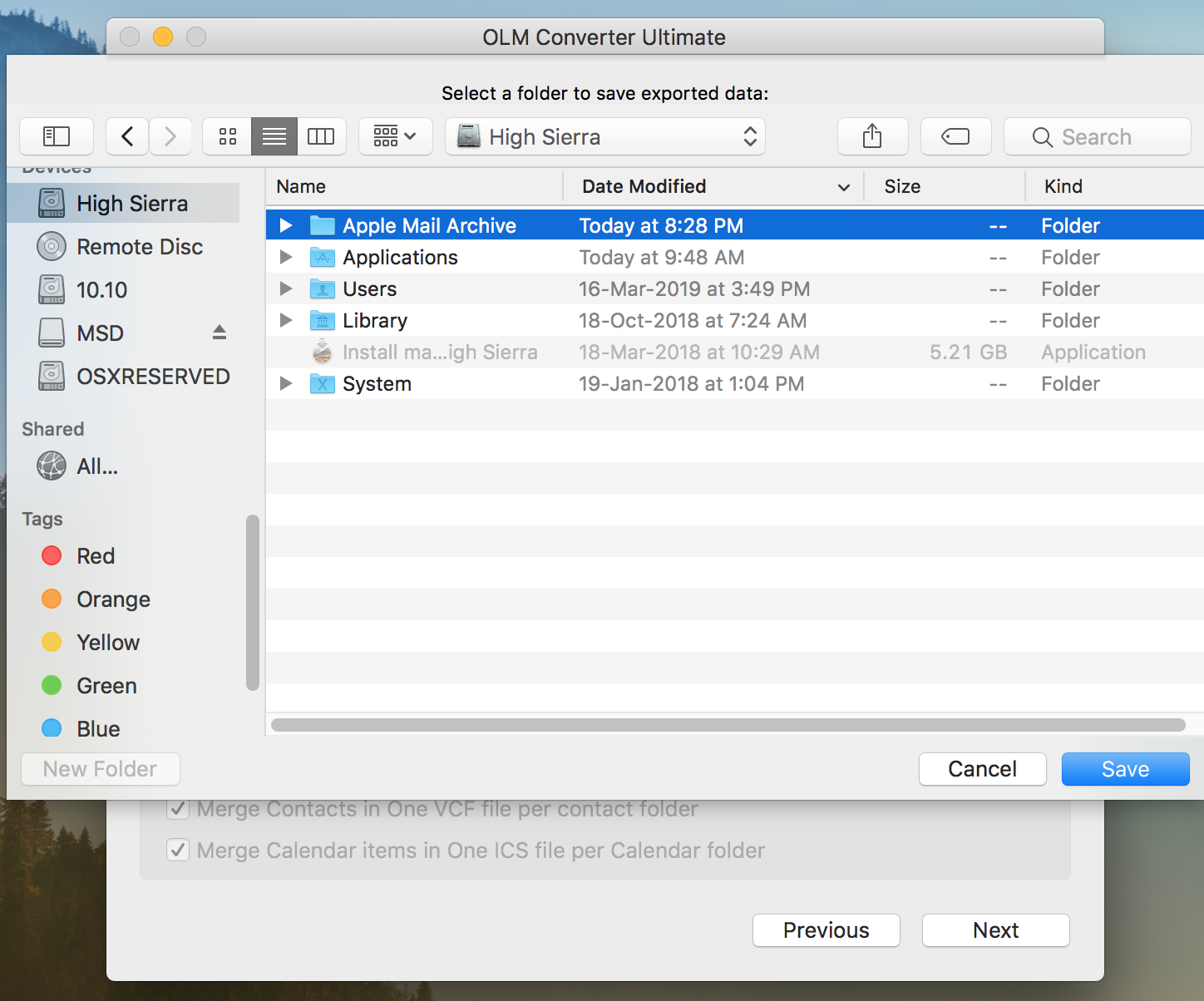Select 'Today at 9:48 AM' date cell

coord(662,257)
